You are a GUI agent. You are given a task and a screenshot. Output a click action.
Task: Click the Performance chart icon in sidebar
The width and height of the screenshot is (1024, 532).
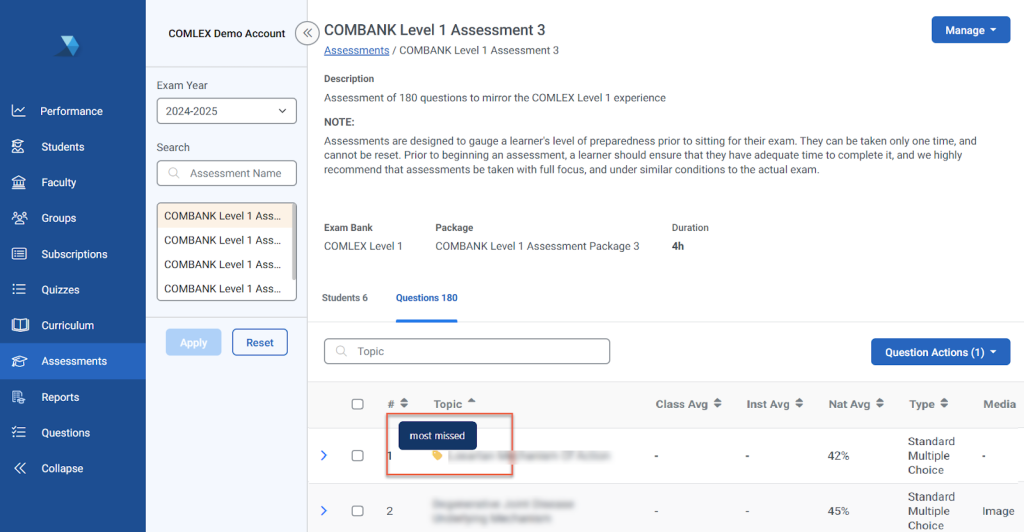coord(19,111)
